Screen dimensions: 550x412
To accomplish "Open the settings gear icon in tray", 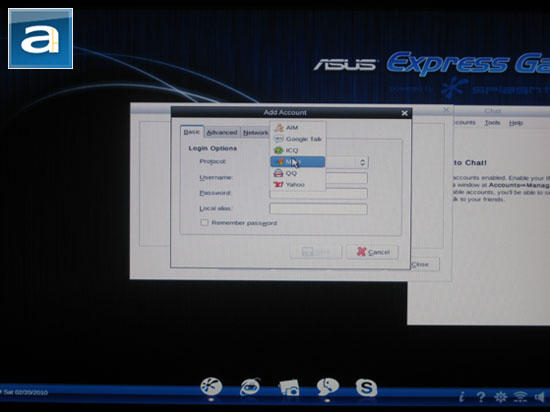I will click(x=501, y=397).
